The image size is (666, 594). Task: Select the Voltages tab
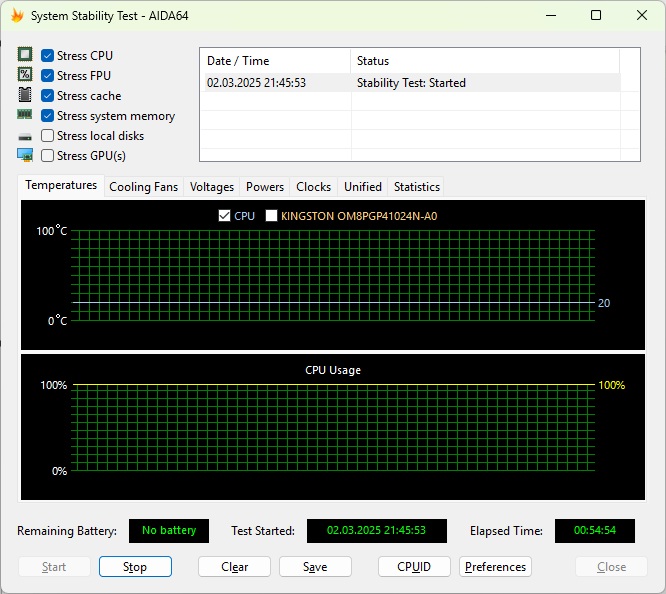coord(212,187)
